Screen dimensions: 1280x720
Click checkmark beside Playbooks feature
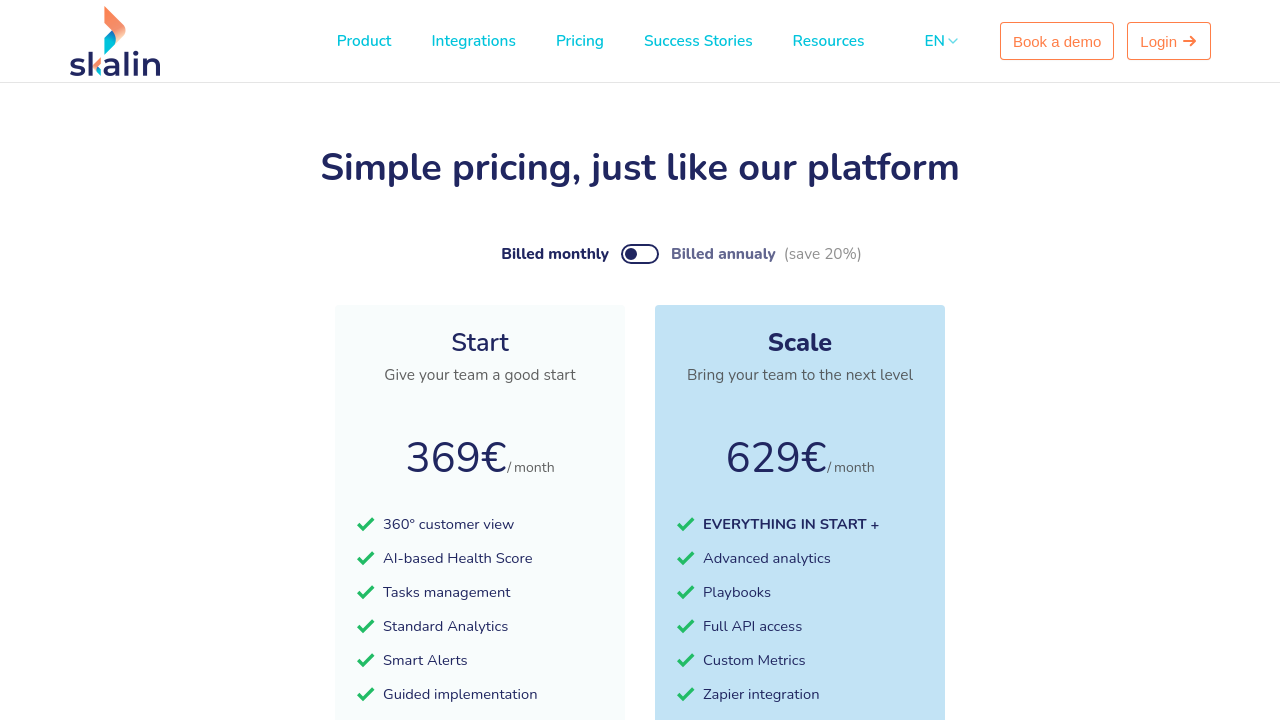(686, 592)
